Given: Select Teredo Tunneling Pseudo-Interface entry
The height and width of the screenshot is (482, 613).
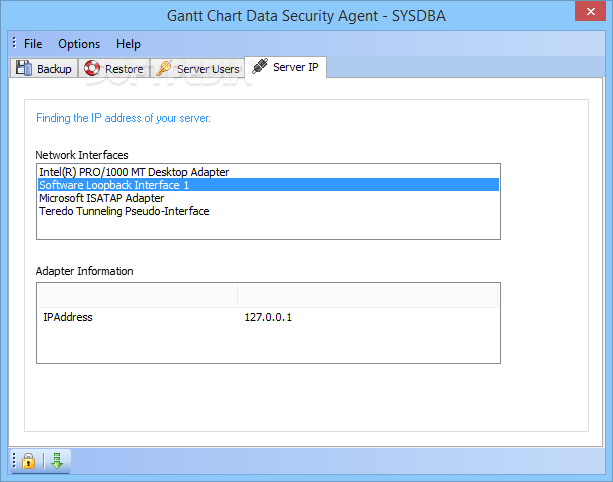Looking at the screenshot, I should [x=268, y=211].
